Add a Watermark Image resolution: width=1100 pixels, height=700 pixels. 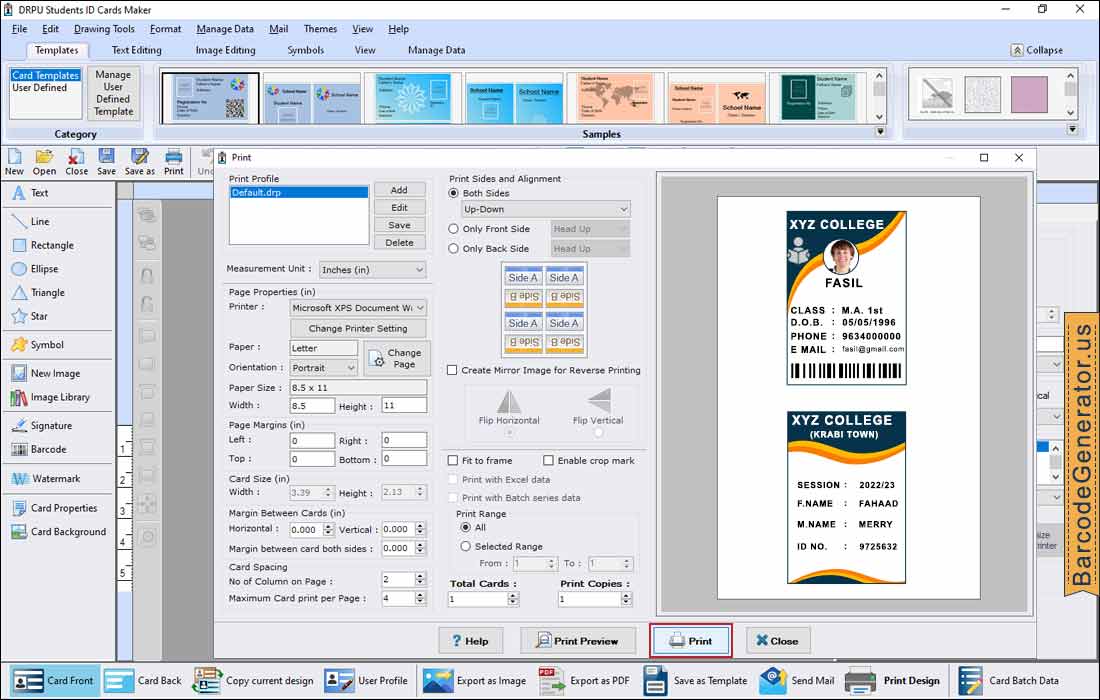pyautogui.click(x=46, y=479)
